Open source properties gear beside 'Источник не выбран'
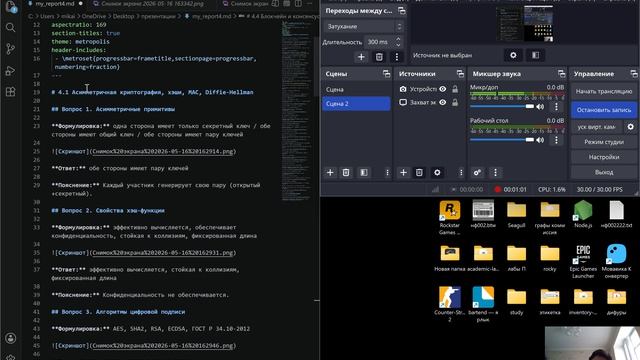The image size is (640, 360). tap(513, 55)
